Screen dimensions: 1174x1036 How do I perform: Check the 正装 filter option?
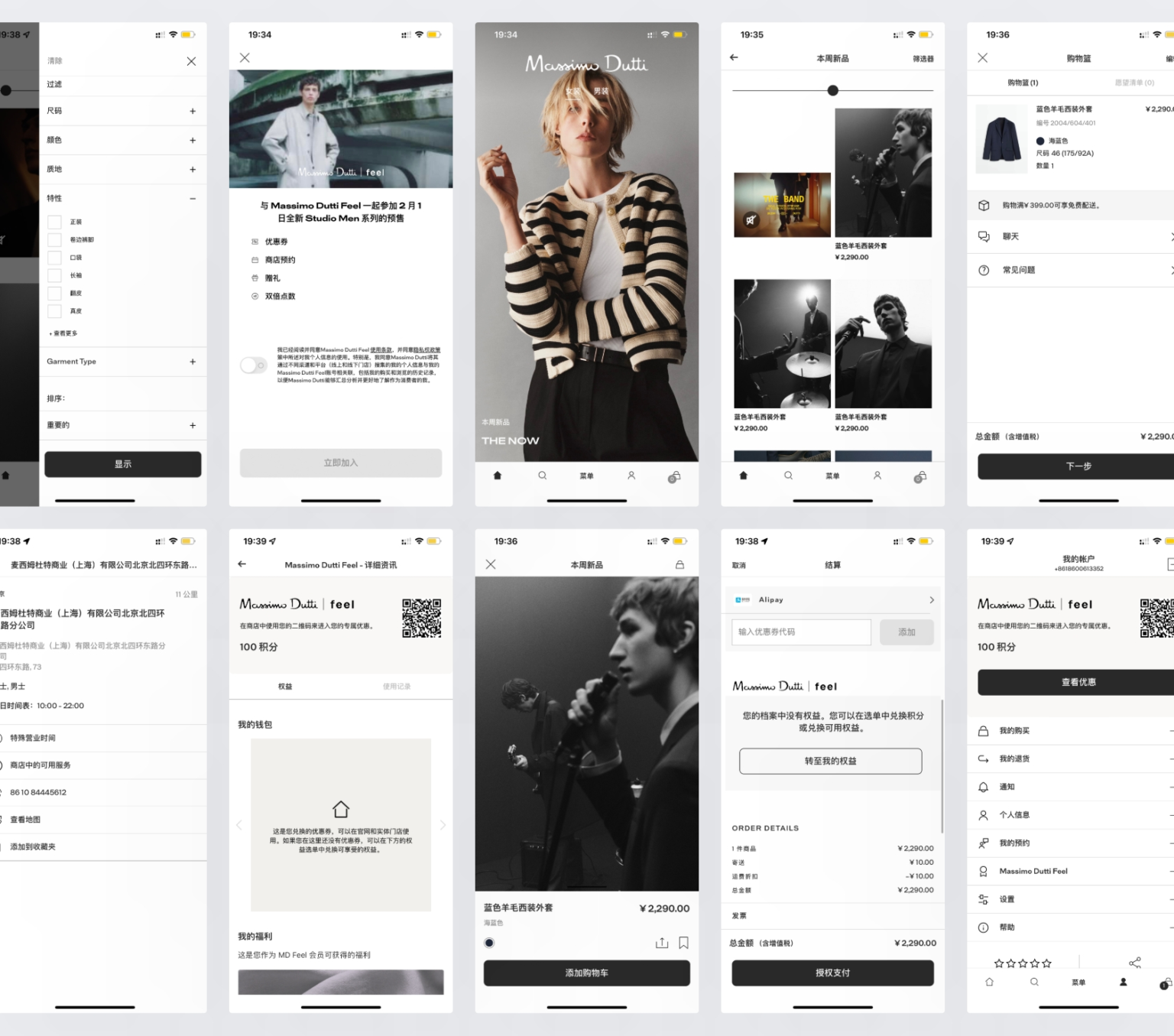click(54, 222)
